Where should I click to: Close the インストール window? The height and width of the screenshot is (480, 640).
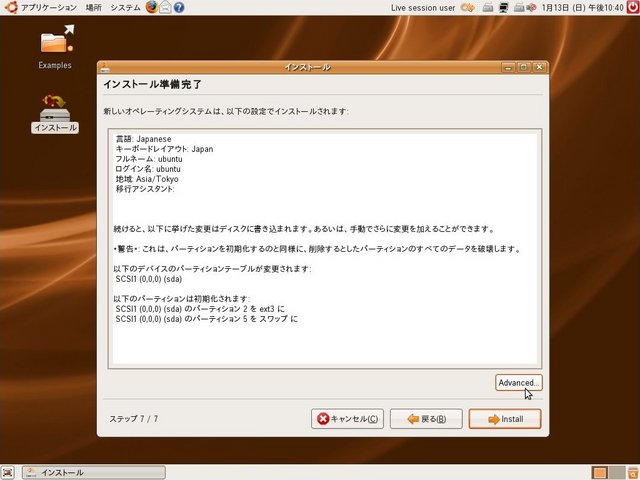pyautogui.click(x=540, y=67)
